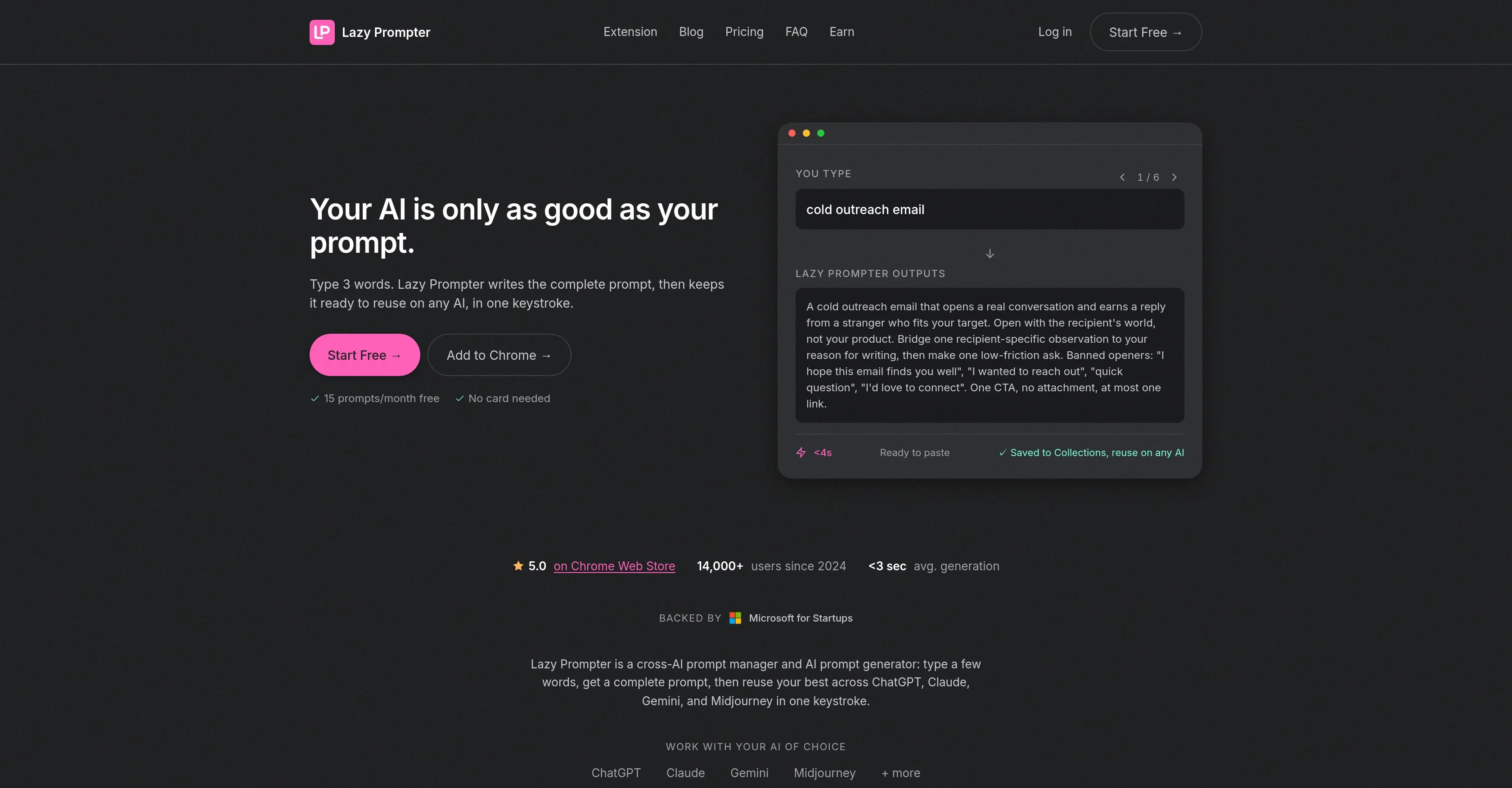Click the Midjourney label
1512x788 pixels.
pos(824,773)
